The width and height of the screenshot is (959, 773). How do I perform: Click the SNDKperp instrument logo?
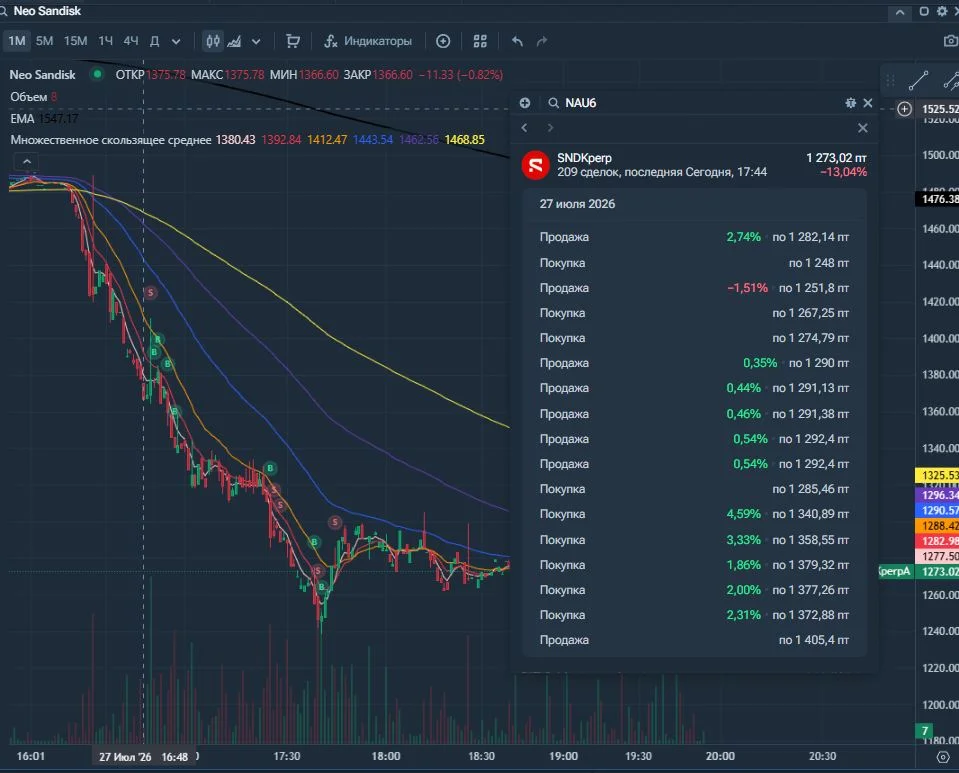point(535,165)
